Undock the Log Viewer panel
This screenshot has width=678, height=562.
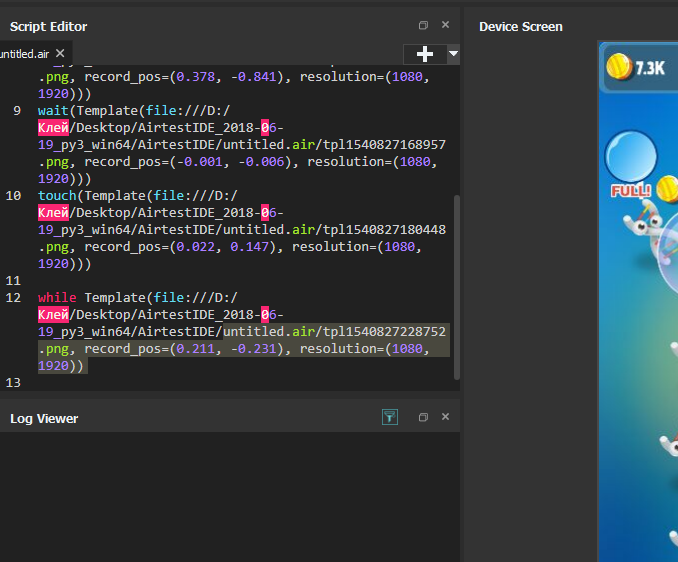[x=423, y=417]
